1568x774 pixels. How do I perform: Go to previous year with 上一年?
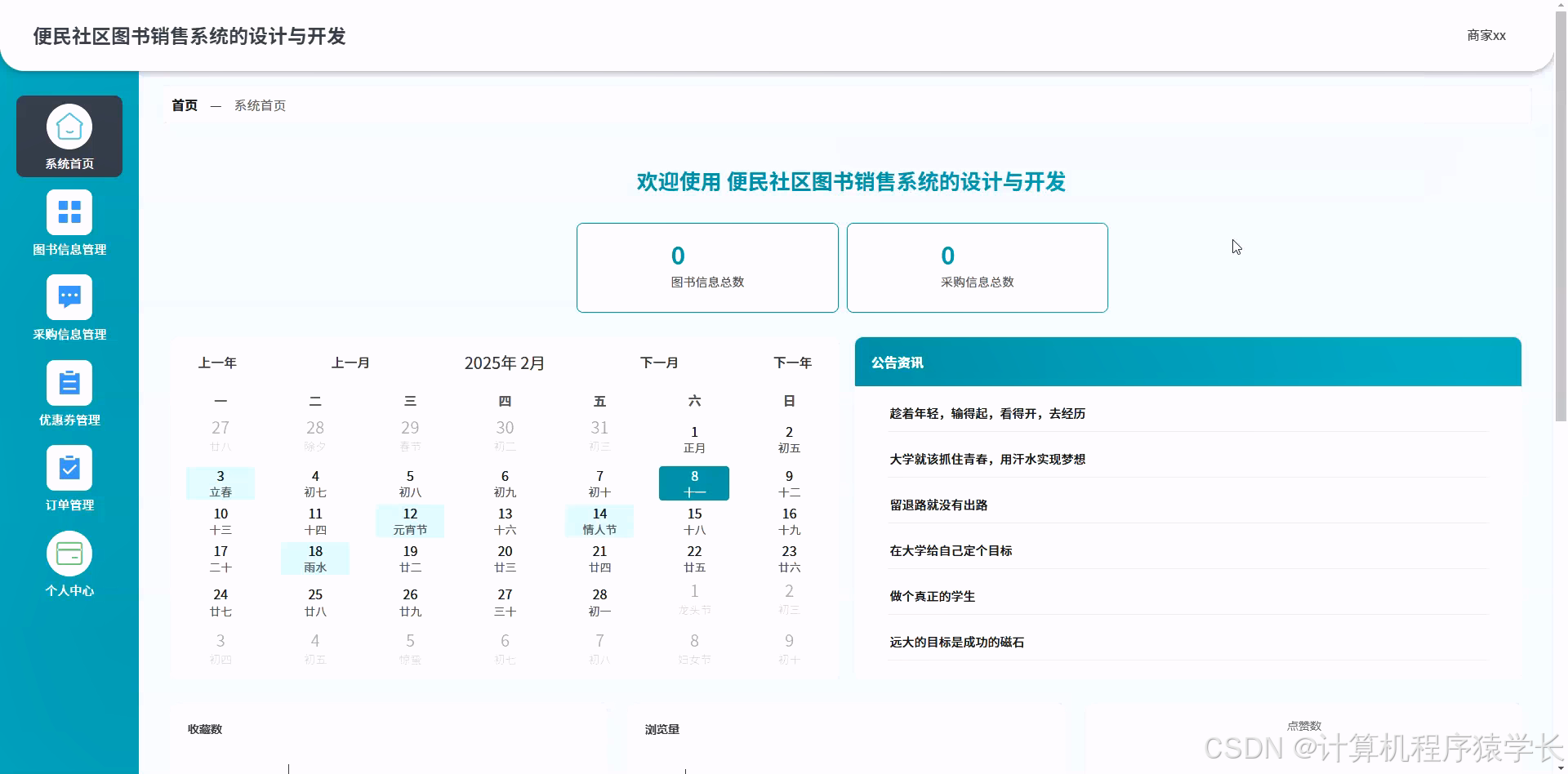click(217, 363)
